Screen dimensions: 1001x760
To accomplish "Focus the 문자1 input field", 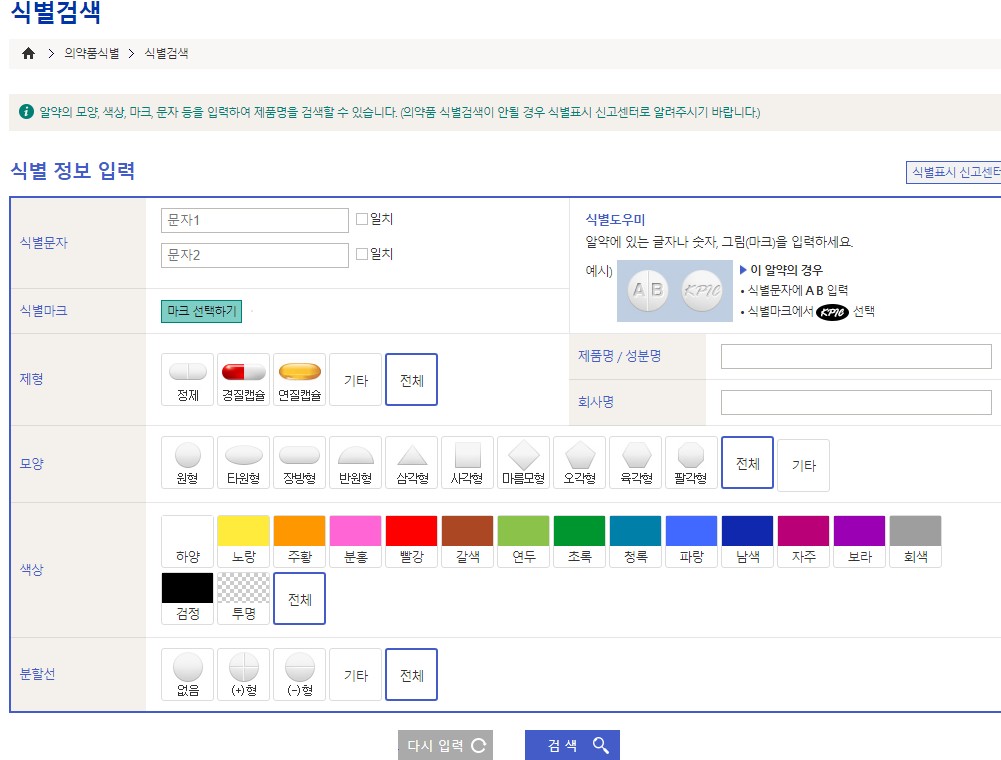I will pyautogui.click(x=255, y=220).
